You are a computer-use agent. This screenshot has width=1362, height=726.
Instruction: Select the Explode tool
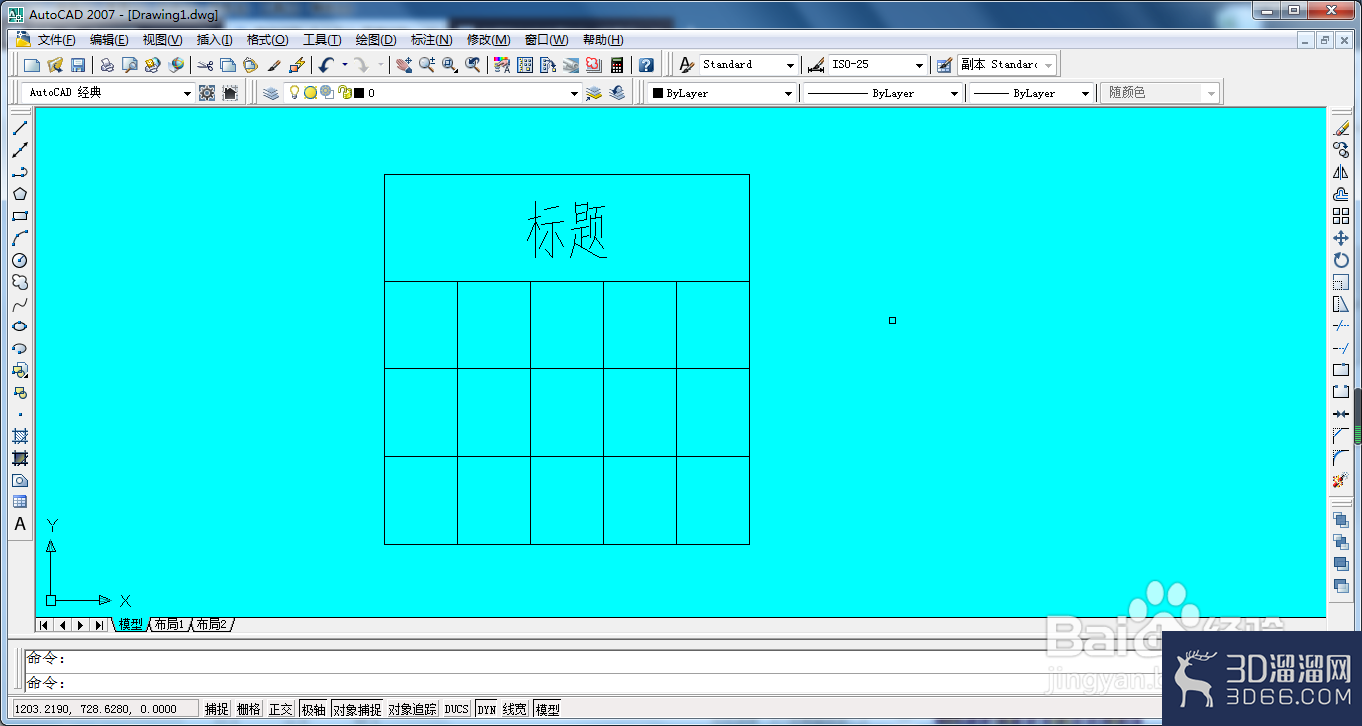click(1341, 480)
